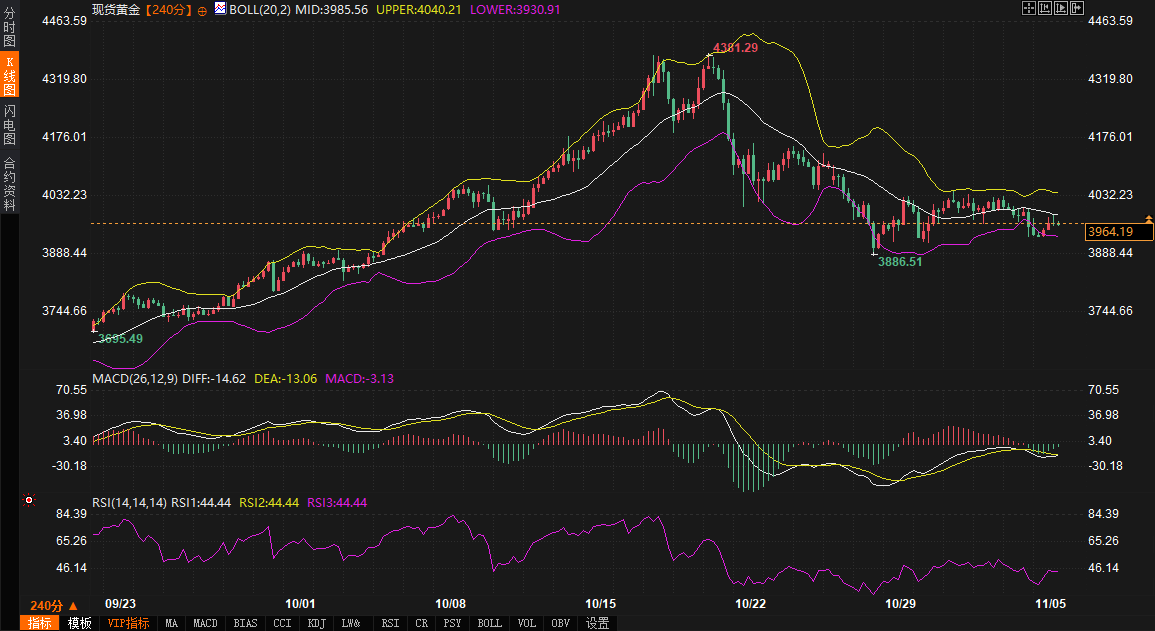Open the VIP指标 button
The width and height of the screenshot is (1155, 631).
[x=128, y=623]
